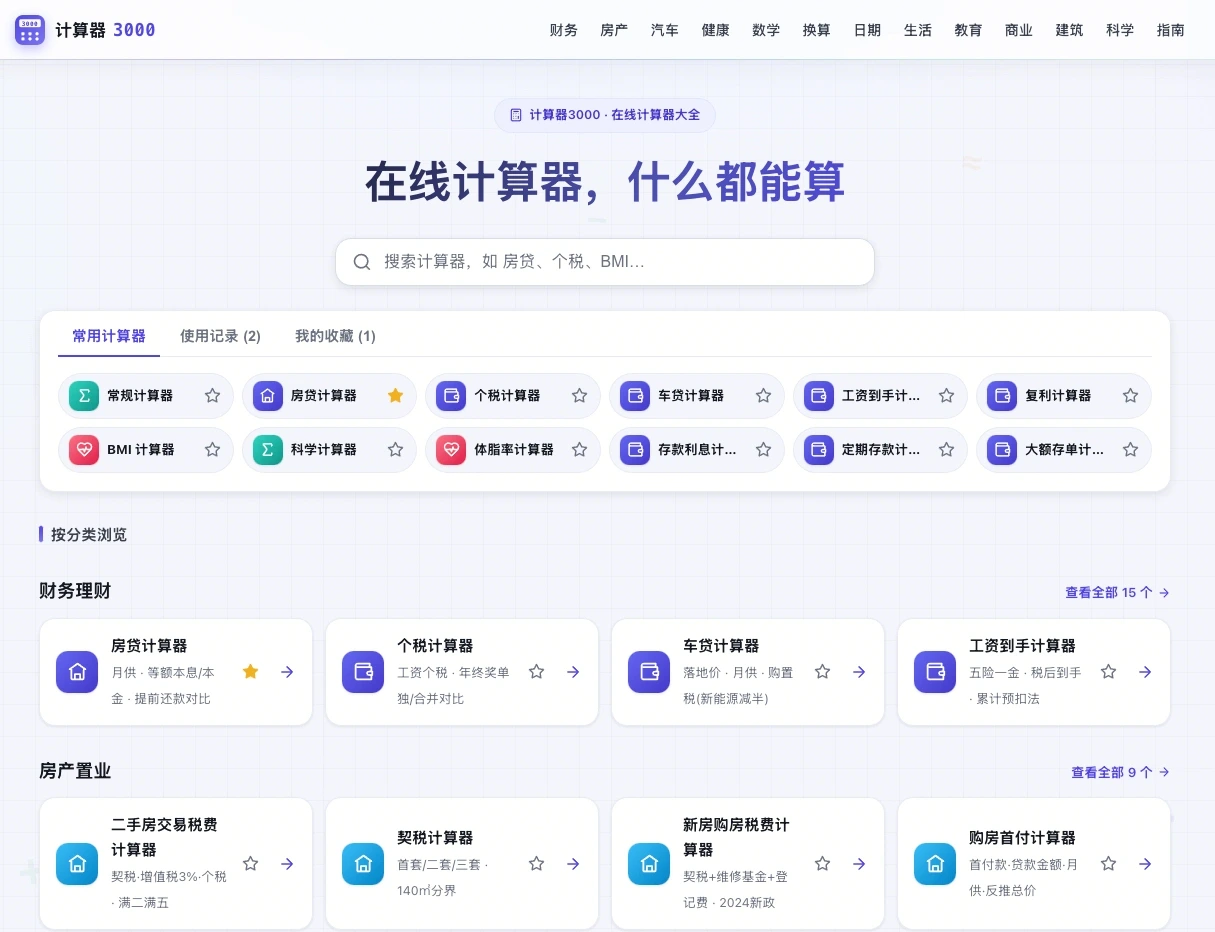Toggle star on 个税计算器 card

pos(537,672)
